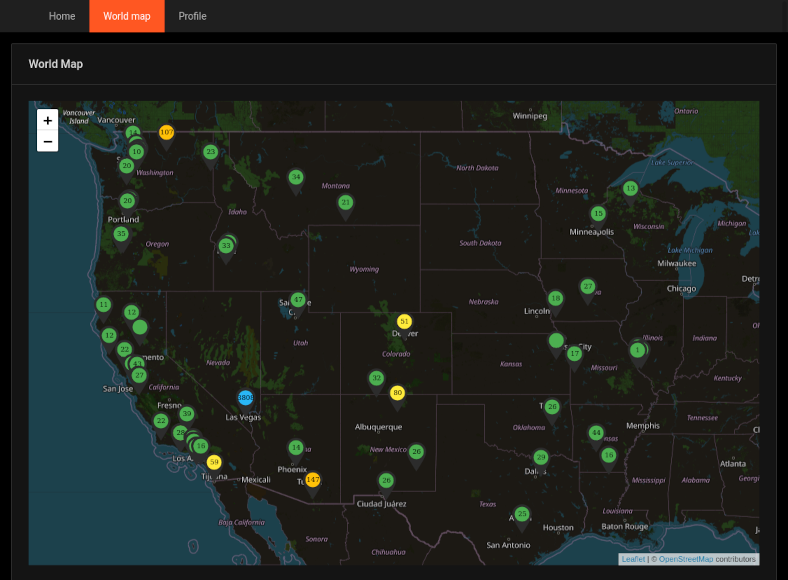The image size is (788, 580).
Task: Click the Milwaukee city label
Action: [x=676, y=263]
